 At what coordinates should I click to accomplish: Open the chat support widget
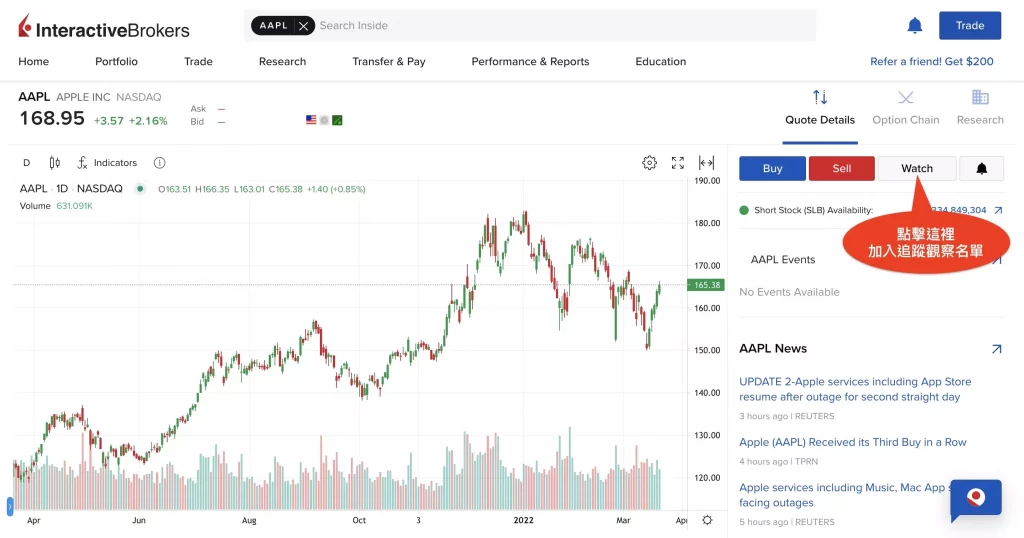click(976, 499)
